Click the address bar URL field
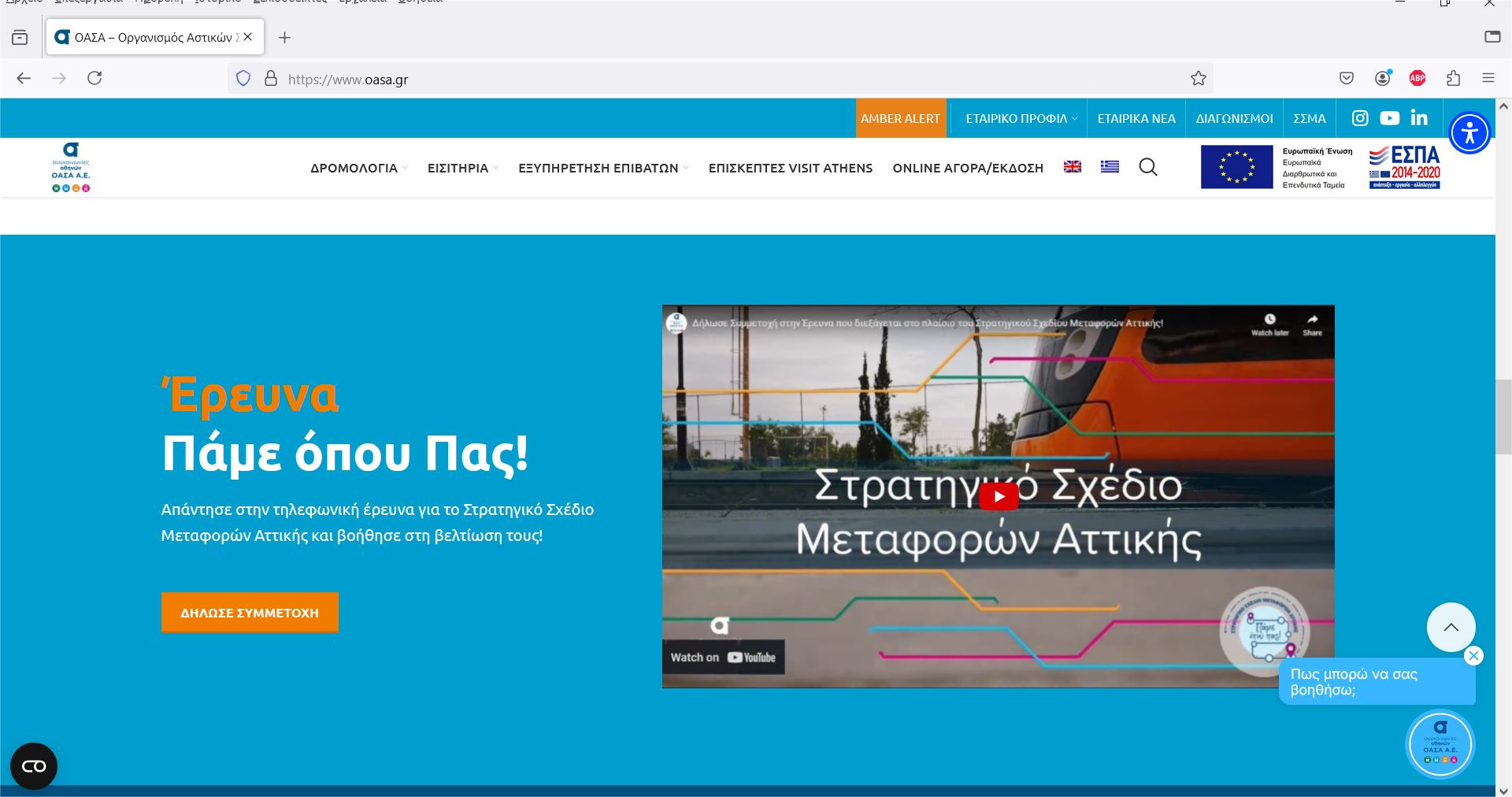The width and height of the screenshot is (1512, 797). point(709,79)
